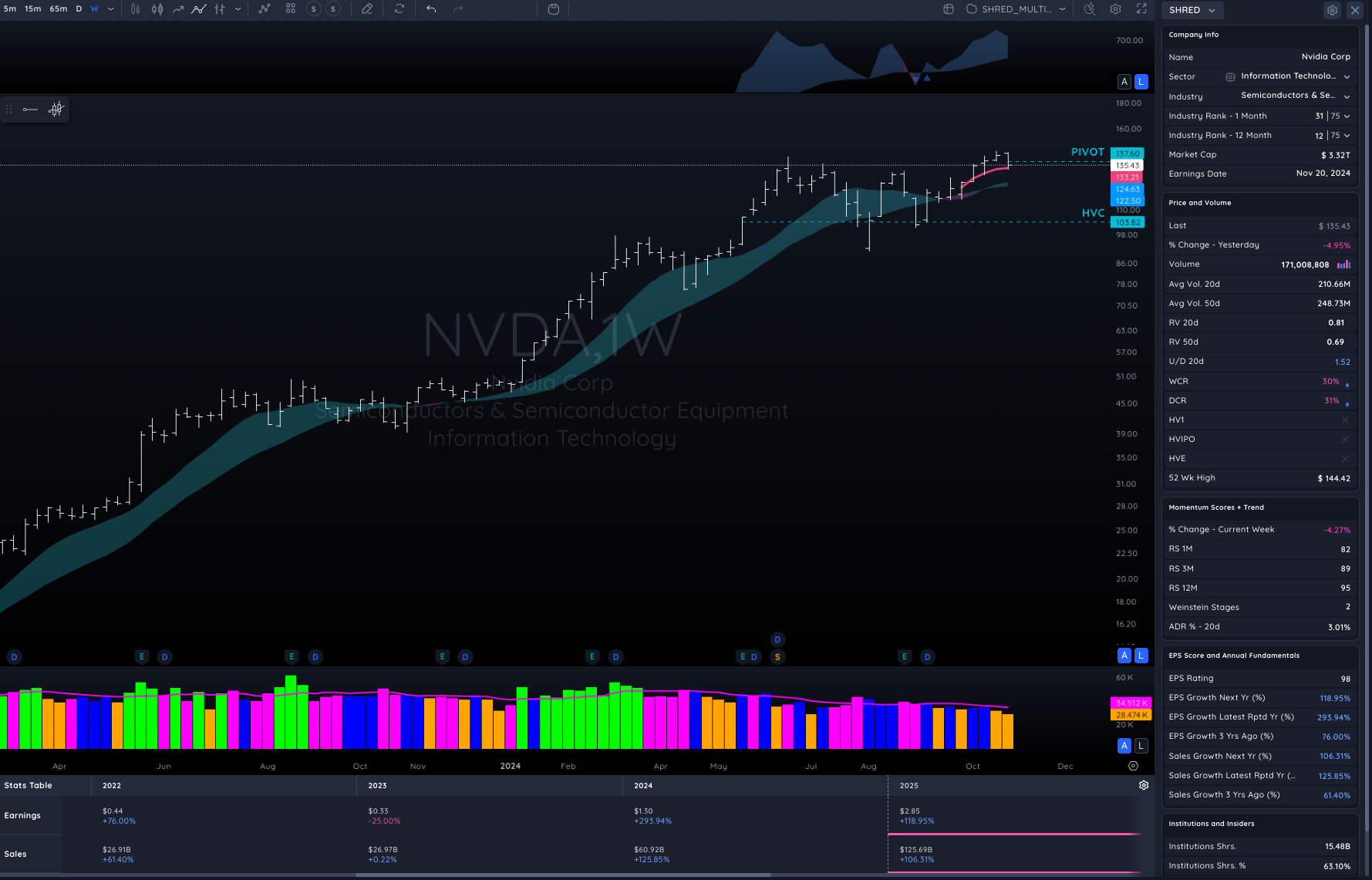
Task: Switch to the 65m timeframe
Action: [x=59, y=9]
